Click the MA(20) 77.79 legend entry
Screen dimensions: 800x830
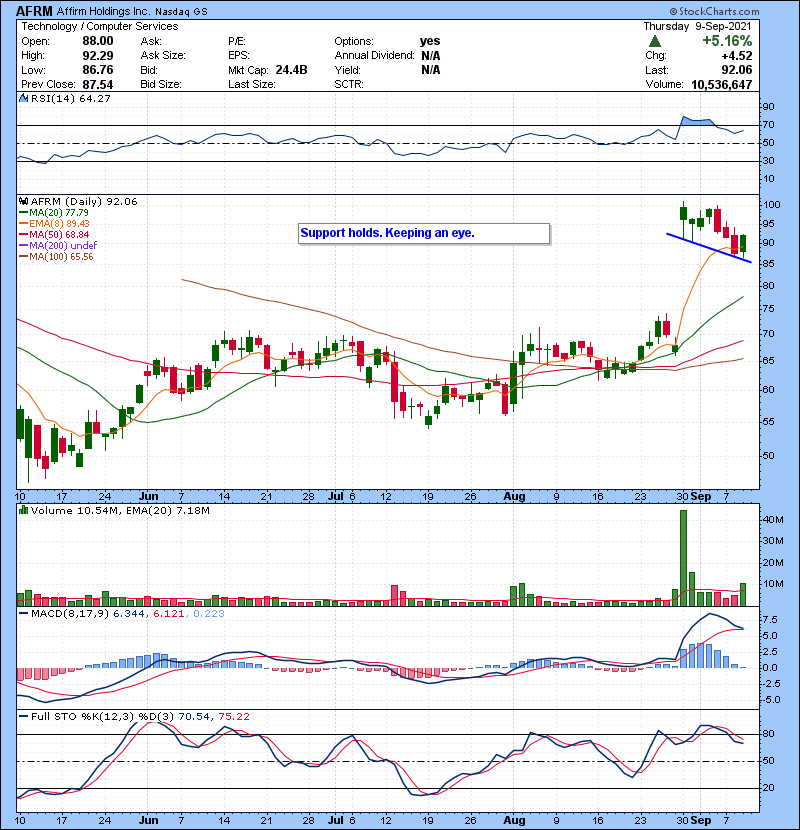coord(55,213)
